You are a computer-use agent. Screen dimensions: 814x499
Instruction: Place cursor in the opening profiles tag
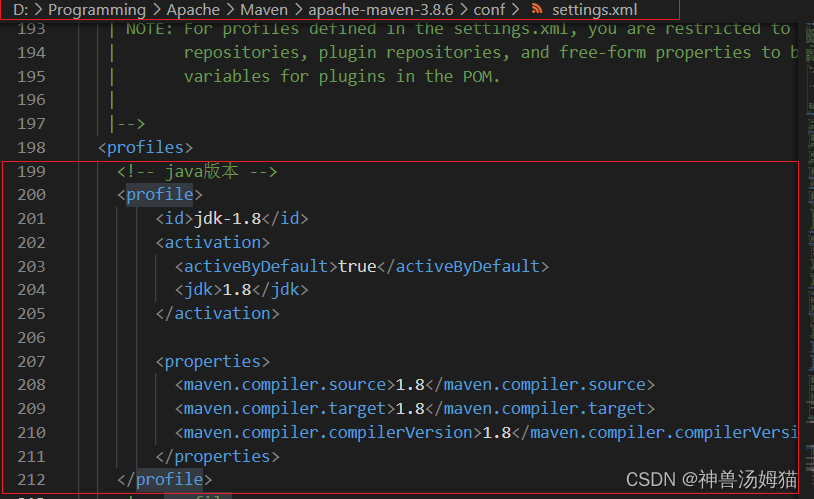point(145,148)
